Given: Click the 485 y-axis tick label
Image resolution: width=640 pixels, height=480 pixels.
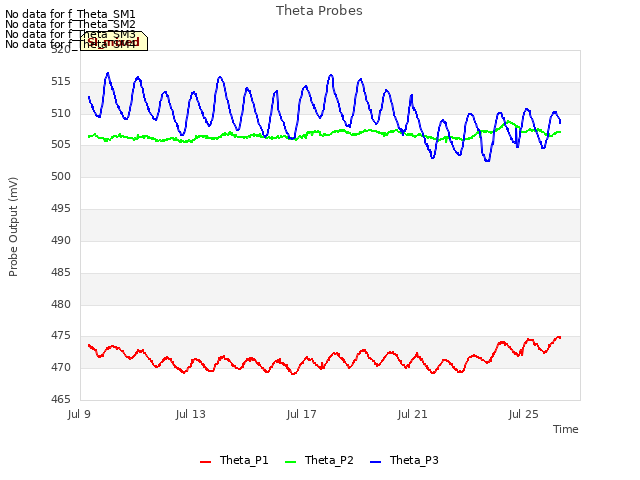Looking at the screenshot, I should [61, 272].
